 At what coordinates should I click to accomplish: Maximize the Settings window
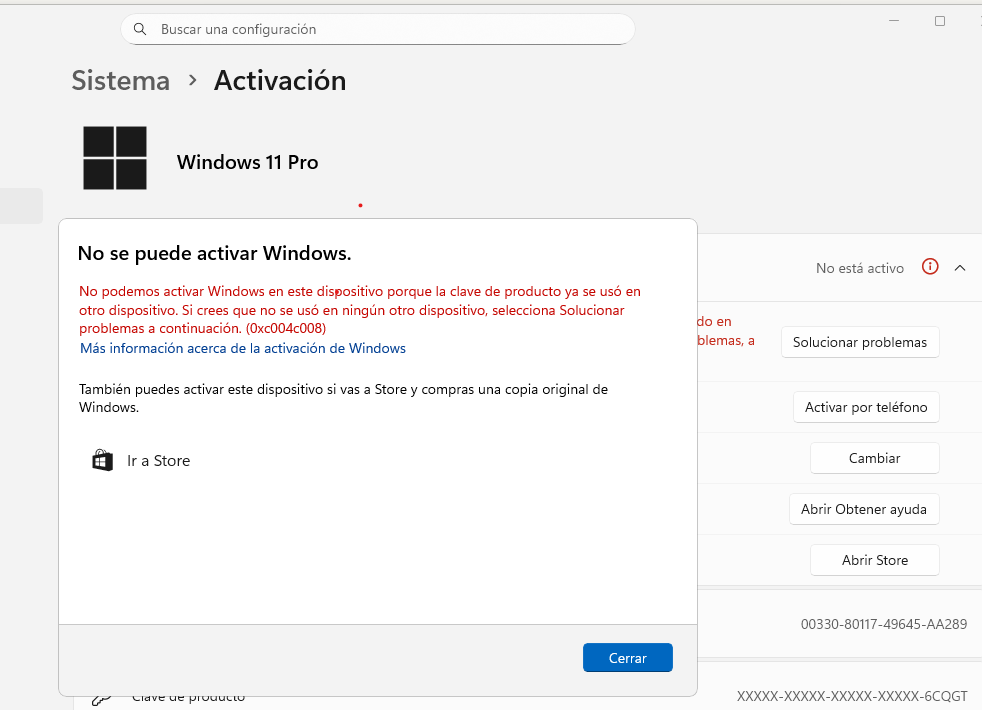click(x=940, y=21)
